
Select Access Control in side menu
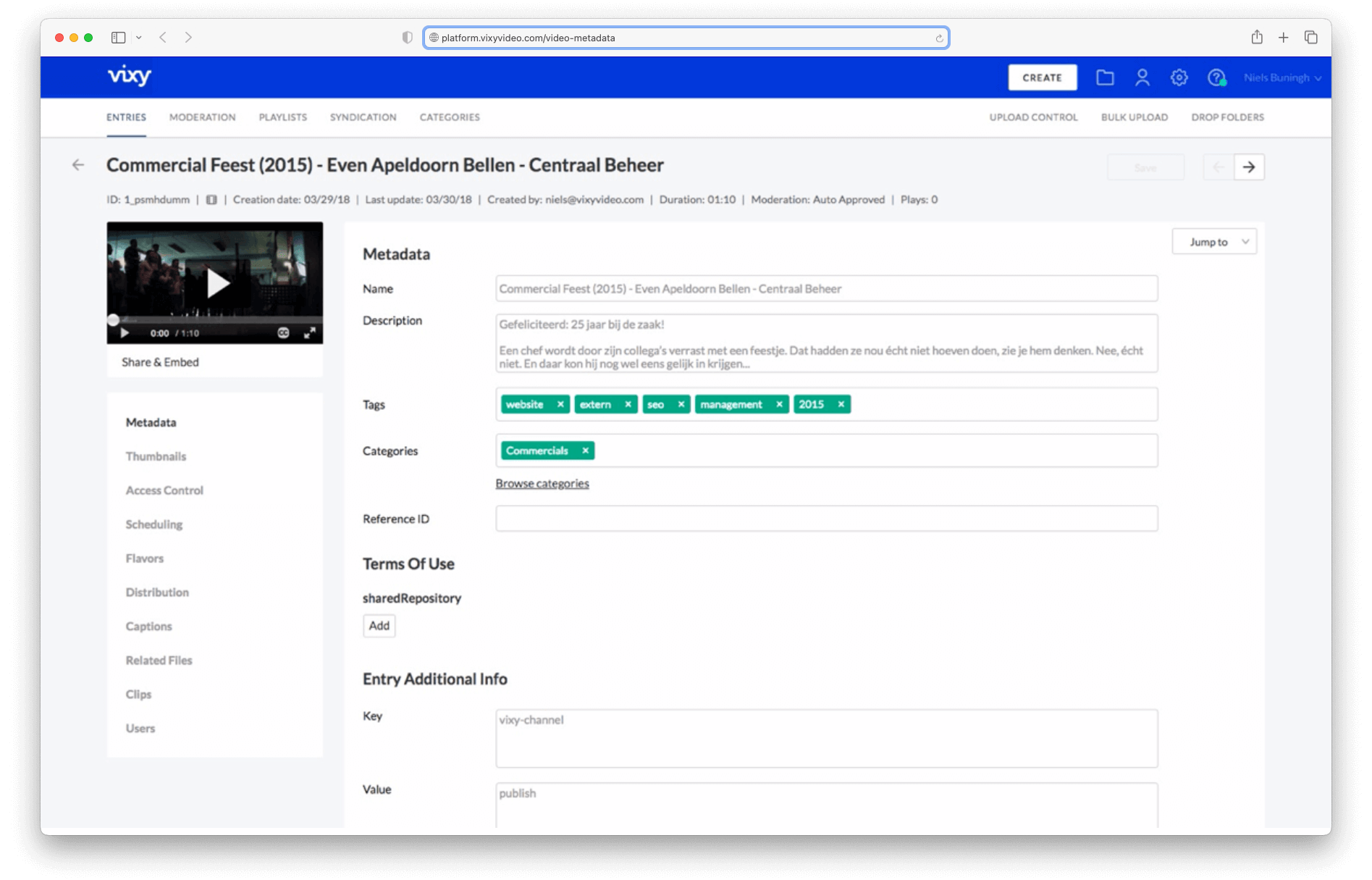tap(164, 490)
